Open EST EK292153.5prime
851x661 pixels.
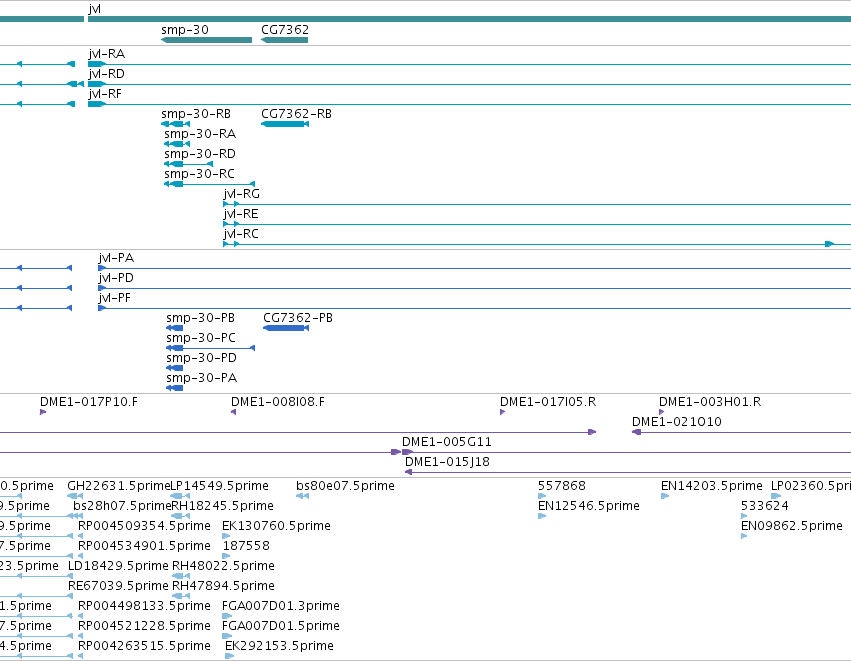pos(280,646)
